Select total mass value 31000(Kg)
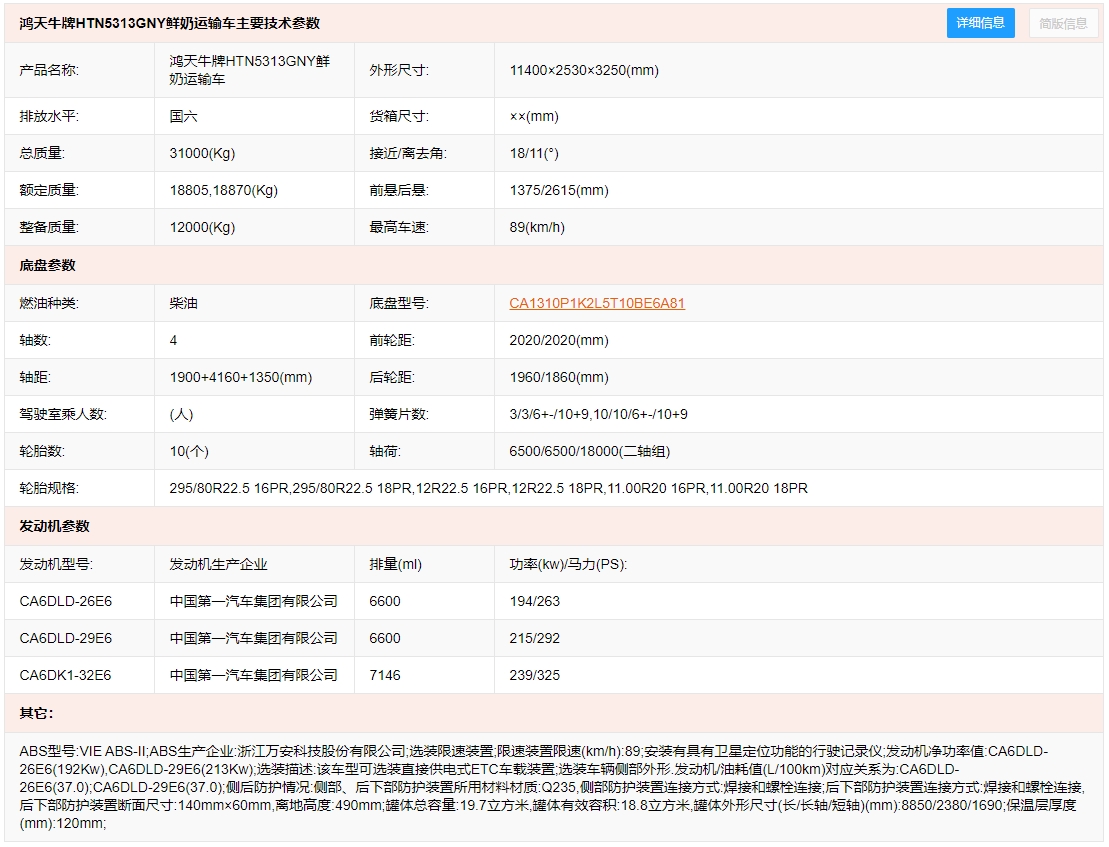Viewport: 1109px width, 847px height. [202, 153]
